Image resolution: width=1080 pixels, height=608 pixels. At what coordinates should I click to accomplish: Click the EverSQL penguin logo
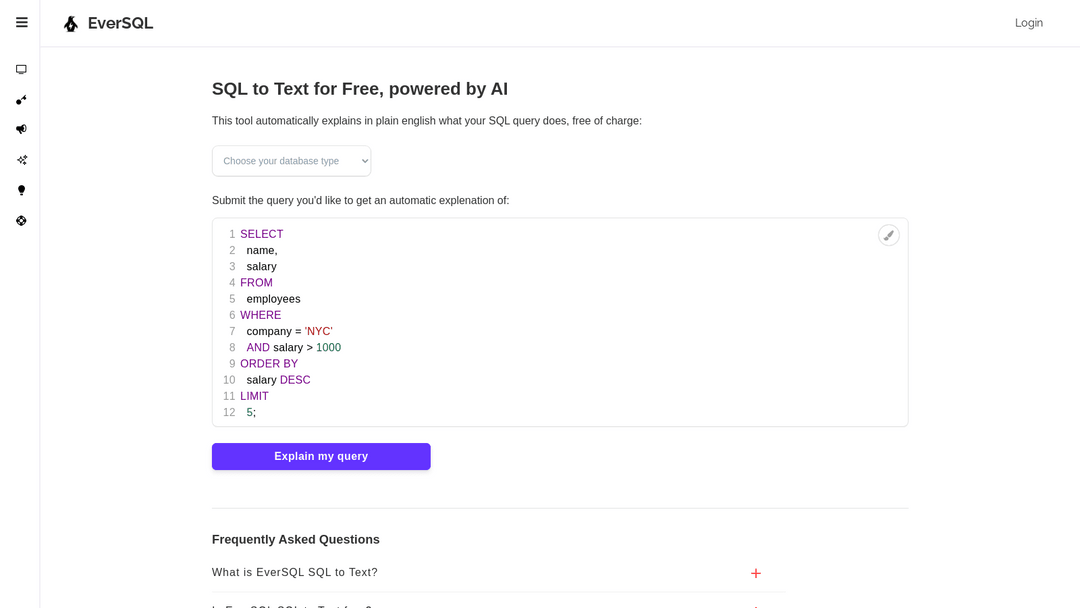(x=71, y=23)
